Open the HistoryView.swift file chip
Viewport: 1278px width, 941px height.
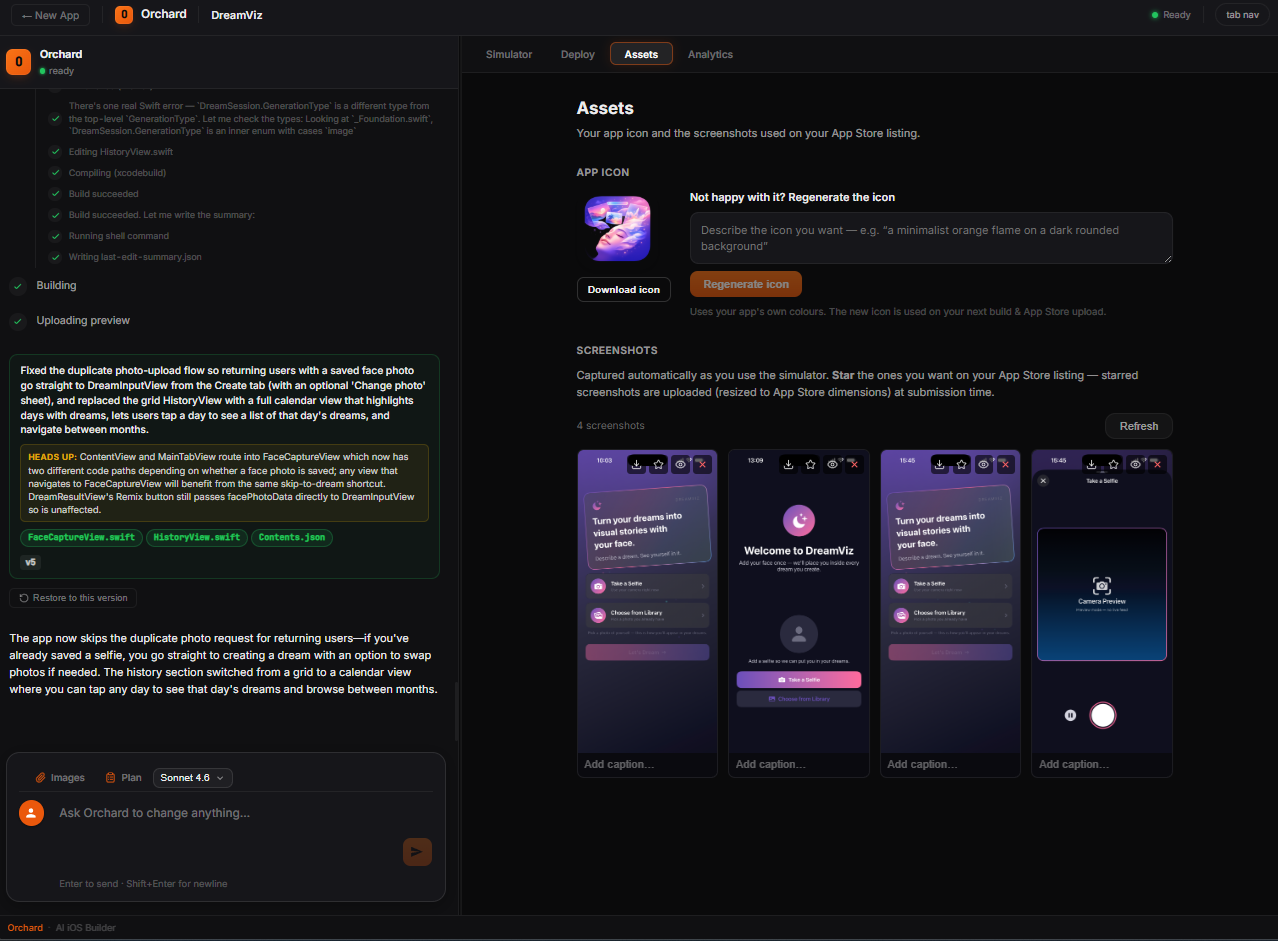click(197, 537)
